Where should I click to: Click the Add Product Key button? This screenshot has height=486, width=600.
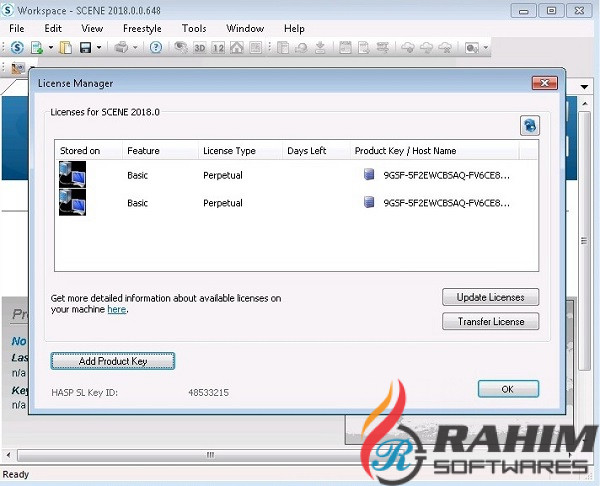113,361
